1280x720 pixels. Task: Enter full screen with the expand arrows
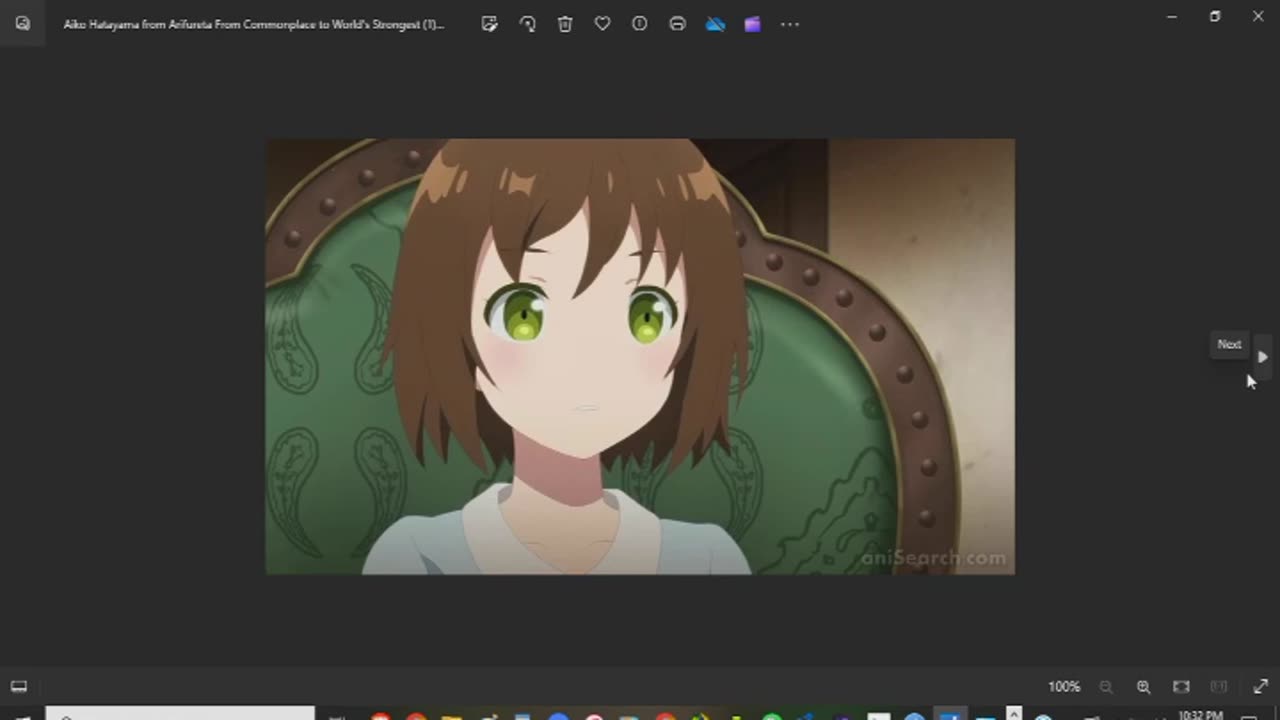click(1260, 687)
